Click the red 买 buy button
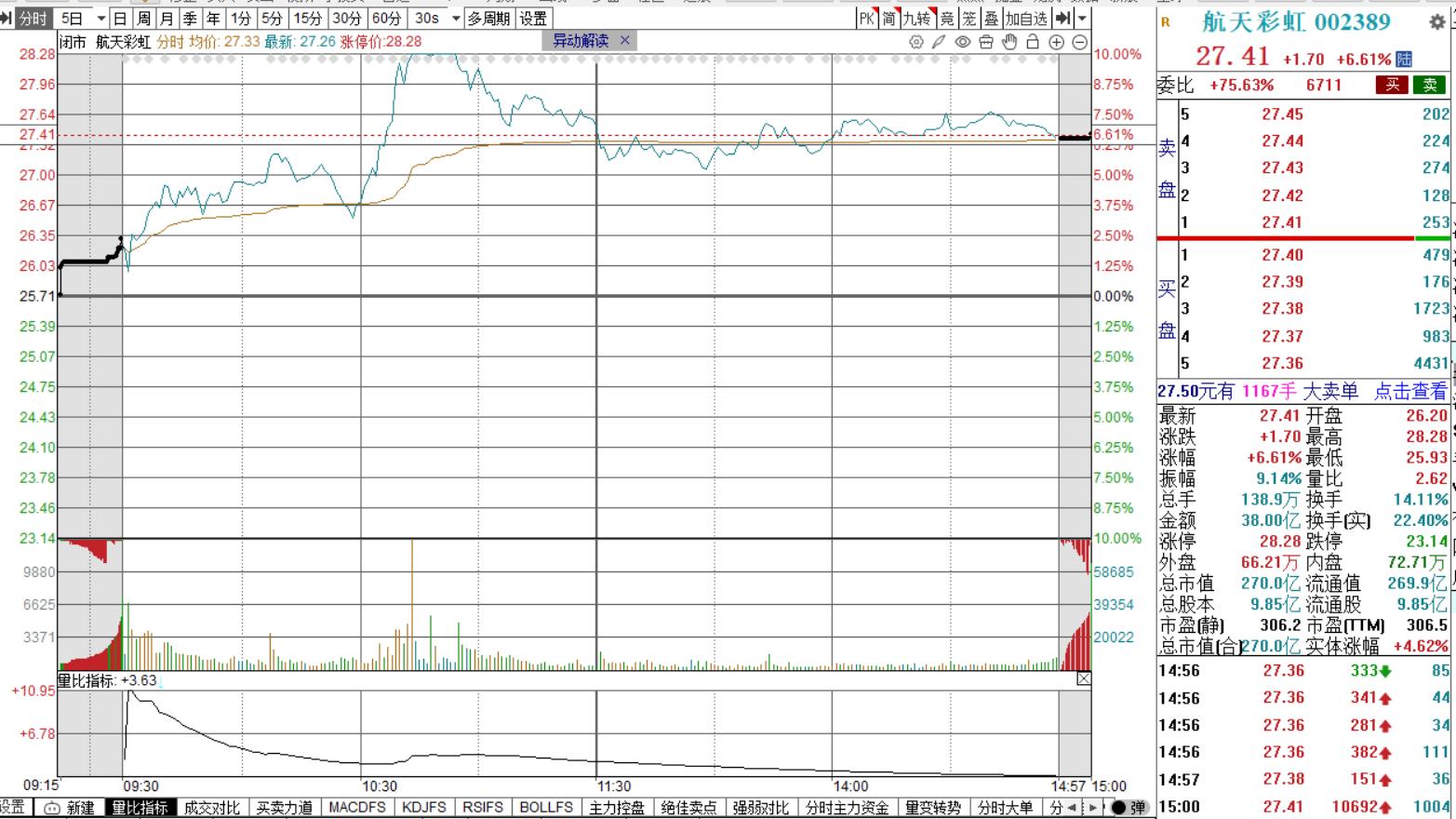The height and width of the screenshot is (819, 1456). (1392, 85)
